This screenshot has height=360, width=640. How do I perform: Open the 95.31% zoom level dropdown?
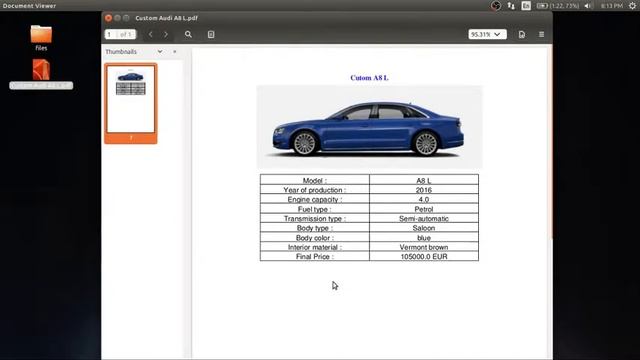point(488,35)
